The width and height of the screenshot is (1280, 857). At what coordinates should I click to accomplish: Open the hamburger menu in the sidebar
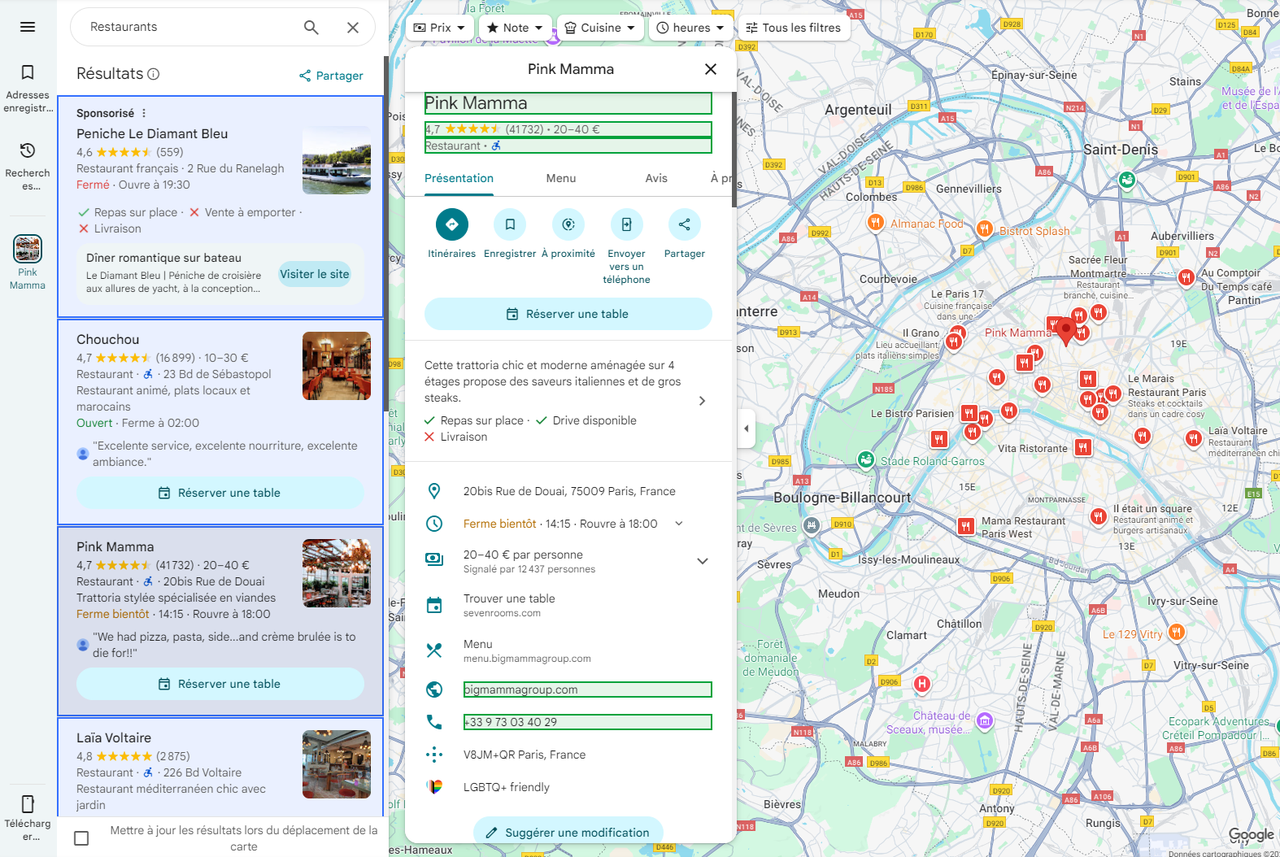tap(28, 27)
